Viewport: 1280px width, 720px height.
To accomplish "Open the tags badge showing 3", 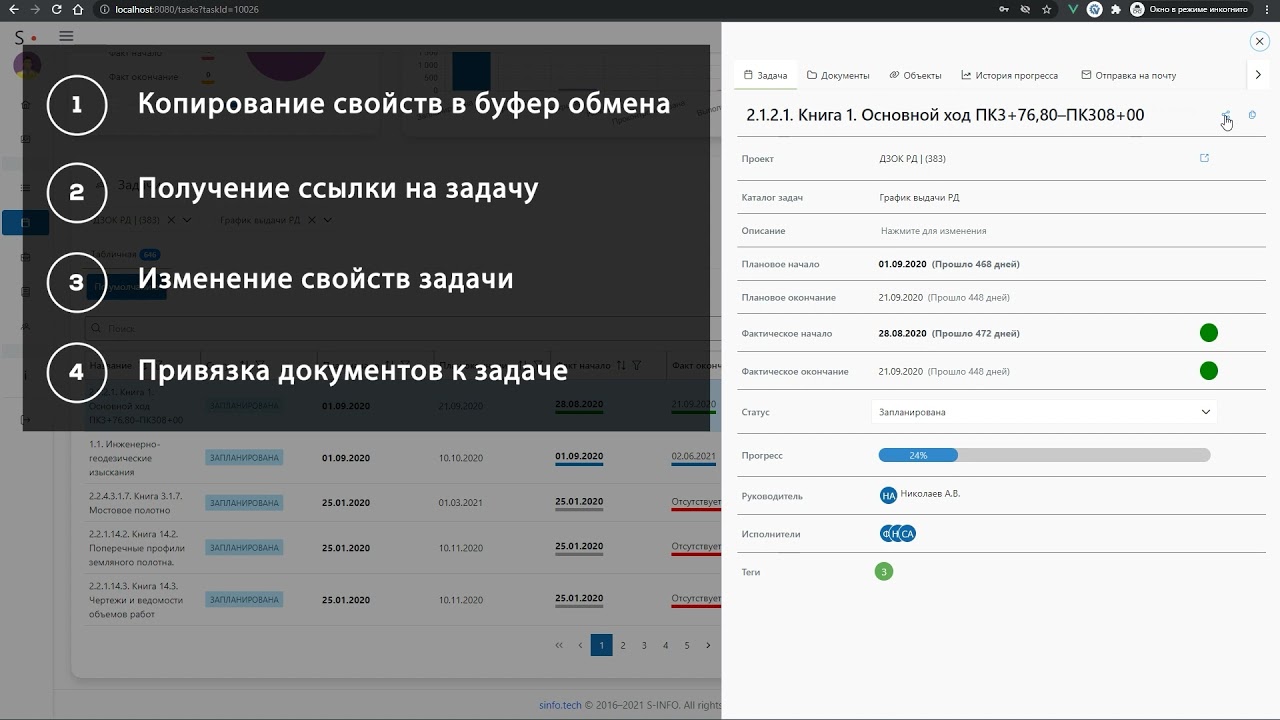I will click(883, 572).
